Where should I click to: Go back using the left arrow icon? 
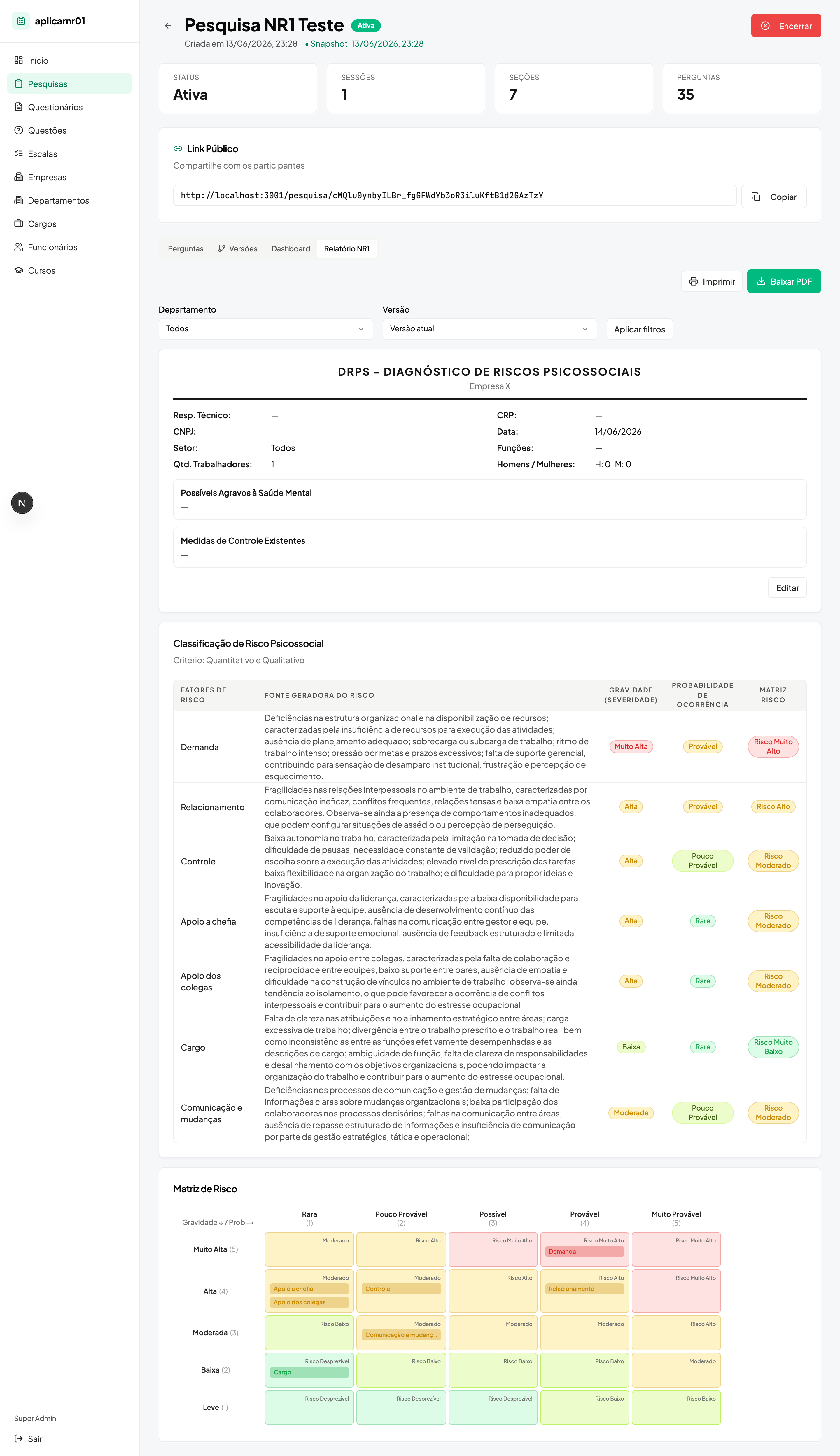click(168, 25)
